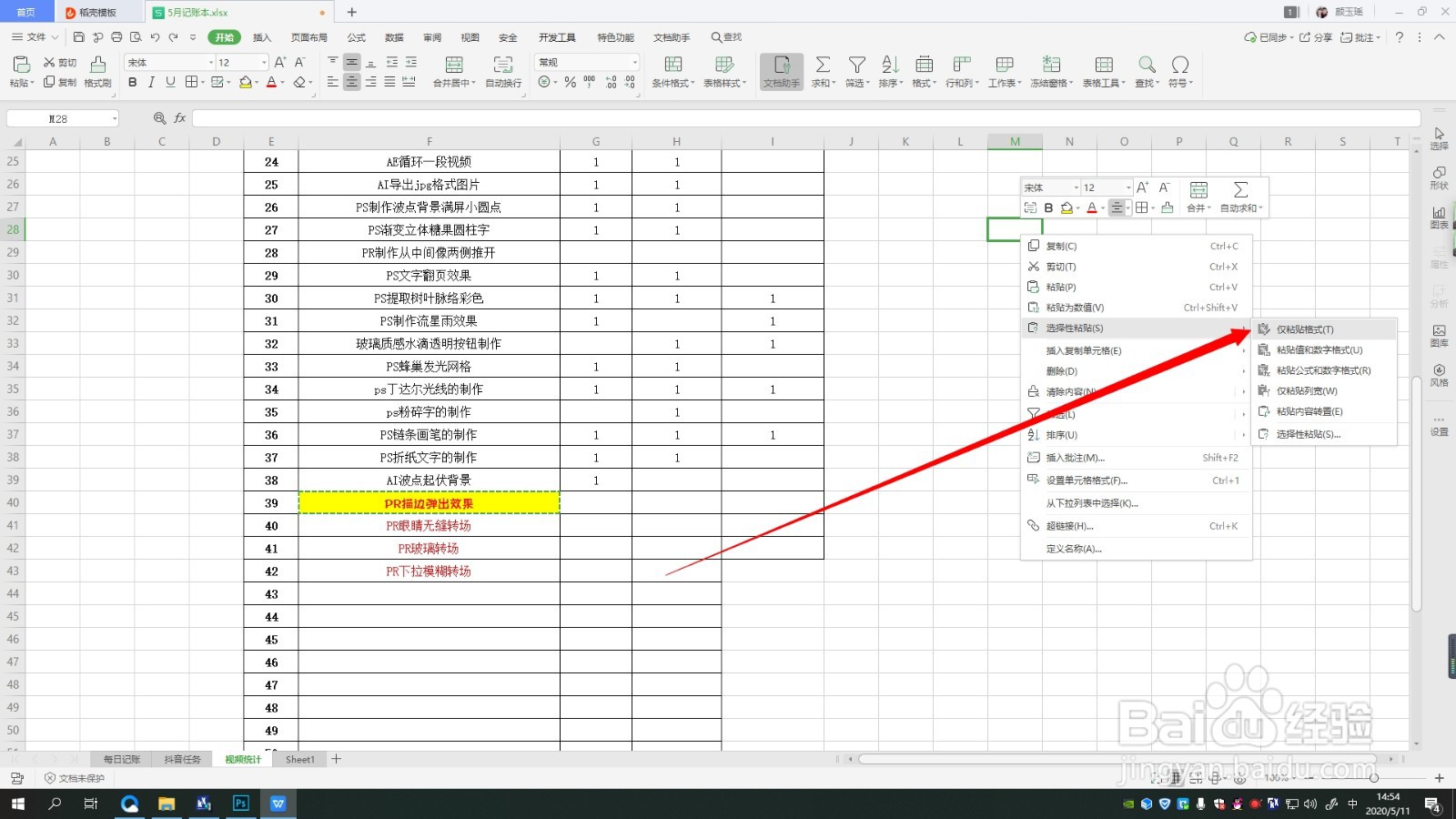Viewport: 1456px width, 819px height.
Task: Apply percent style in the ribbon
Action: tap(570, 82)
